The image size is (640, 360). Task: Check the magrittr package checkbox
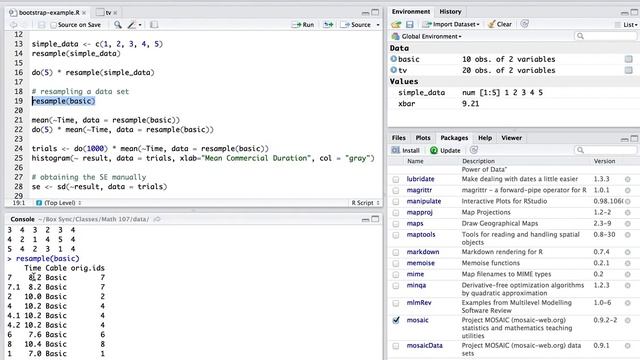(x=396, y=190)
